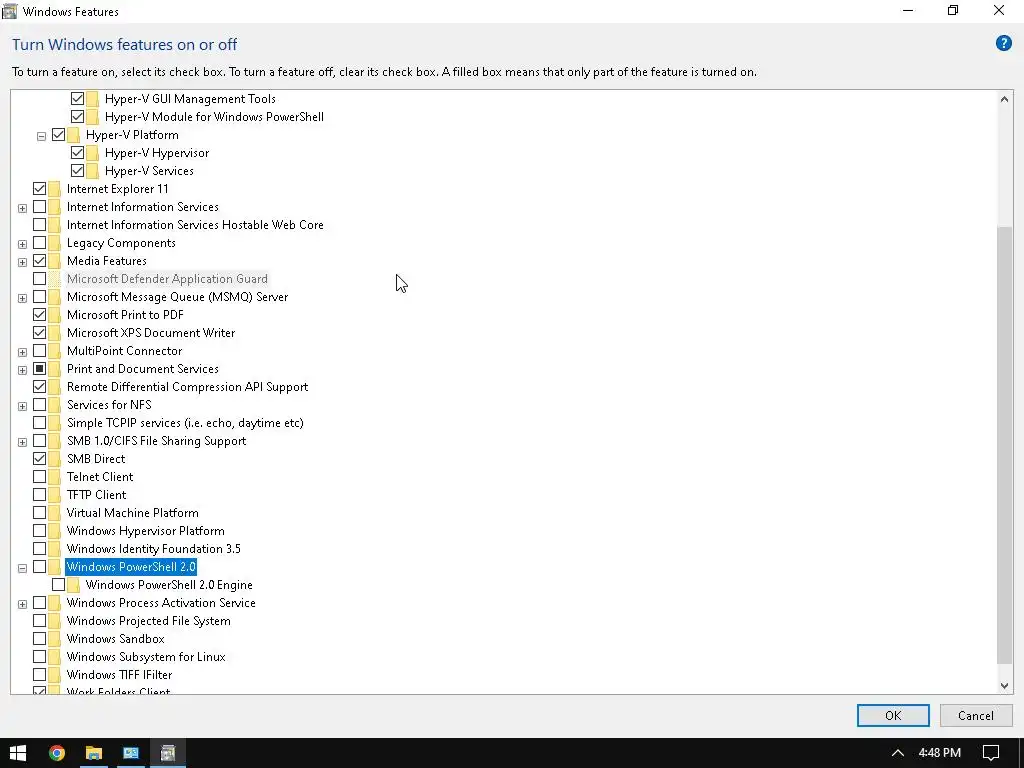The height and width of the screenshot is (768, 1024).
Task: Uncheck Internet Explorer 11 checkbox
Action: coord(39,189)
